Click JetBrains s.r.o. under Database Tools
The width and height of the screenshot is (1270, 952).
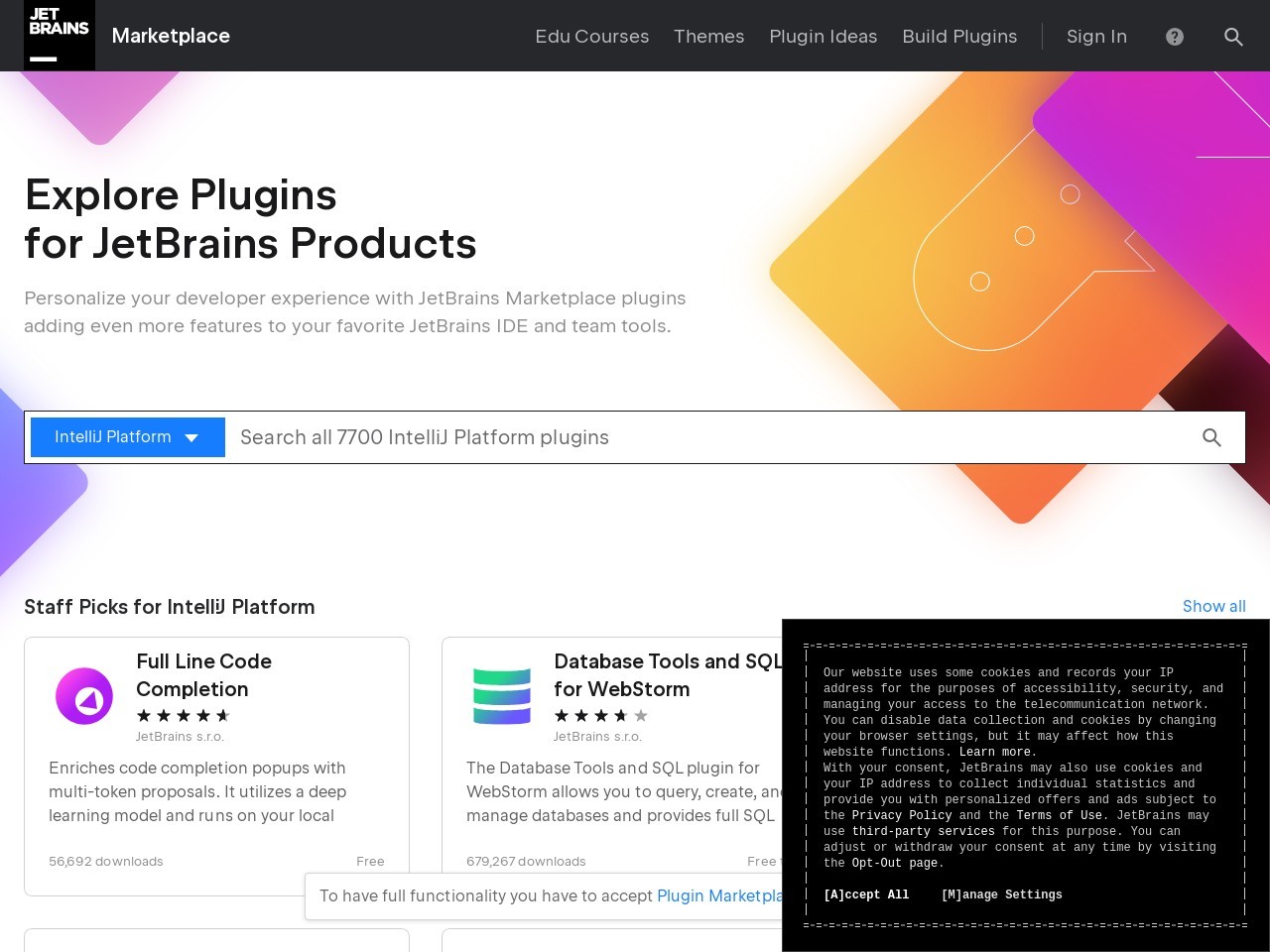(597, 737)
